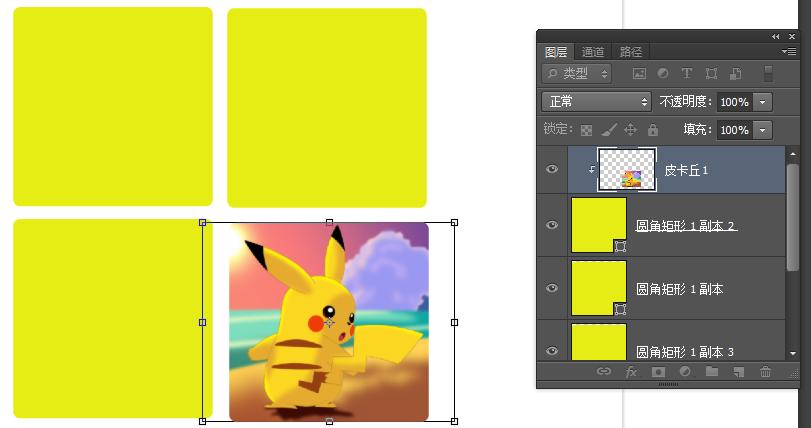Click the 圆角矩形 1 副本 2 thumbnail

[x=599, y=225]
